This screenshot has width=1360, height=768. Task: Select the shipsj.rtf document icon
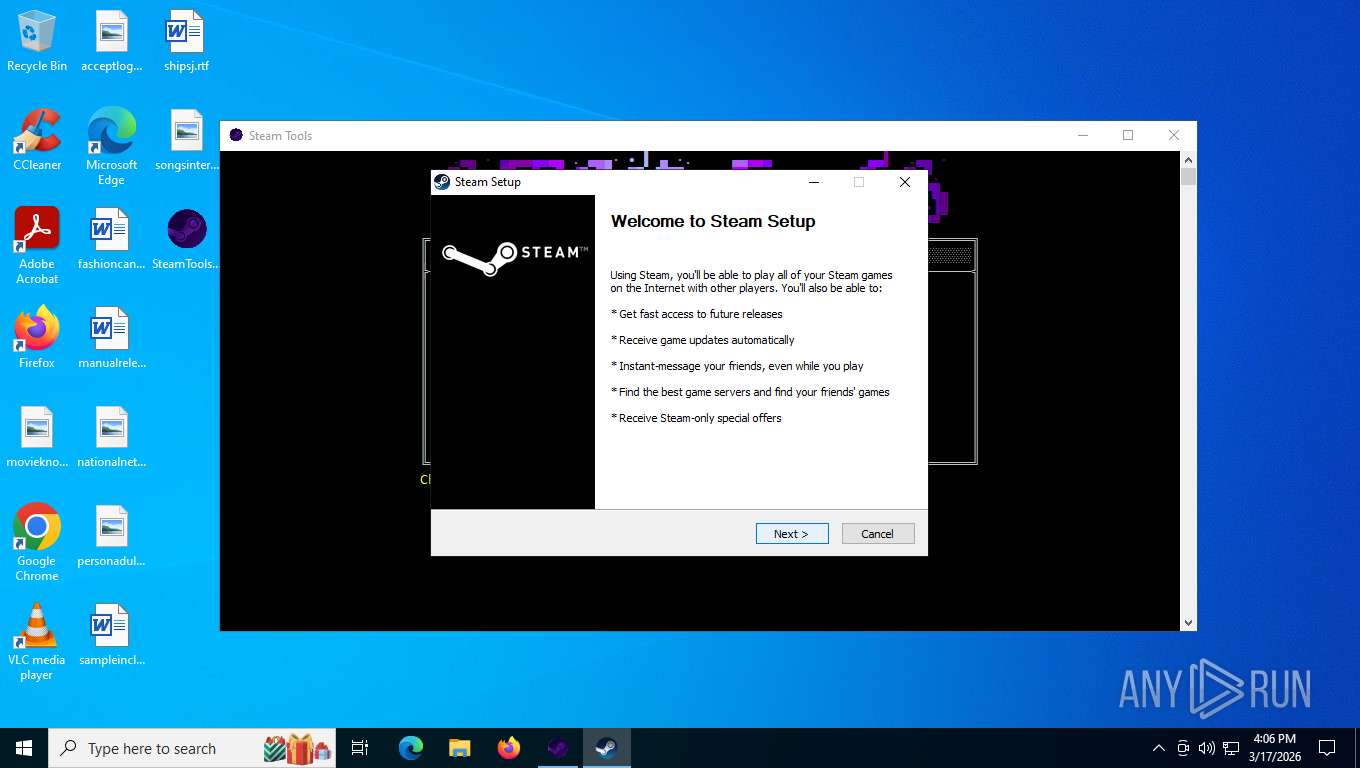tap(187, 41)
